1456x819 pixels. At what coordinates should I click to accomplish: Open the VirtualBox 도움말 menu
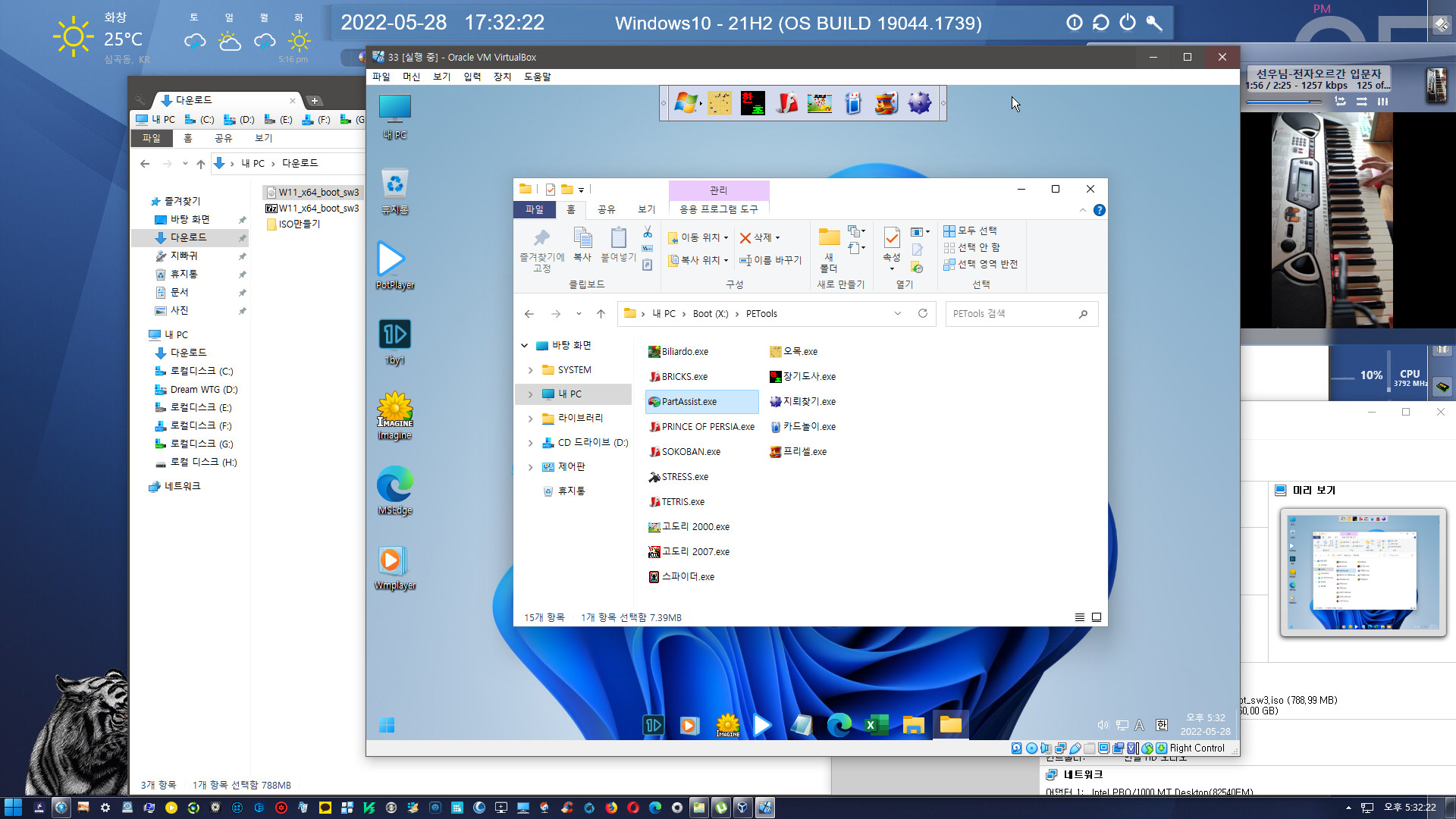tap(538, 77)
